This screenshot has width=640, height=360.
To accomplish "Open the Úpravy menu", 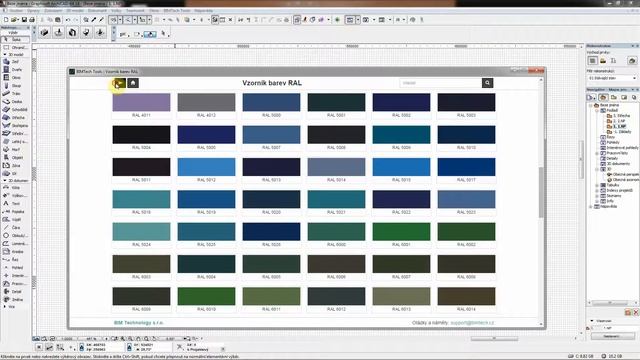I will [33, 11].
